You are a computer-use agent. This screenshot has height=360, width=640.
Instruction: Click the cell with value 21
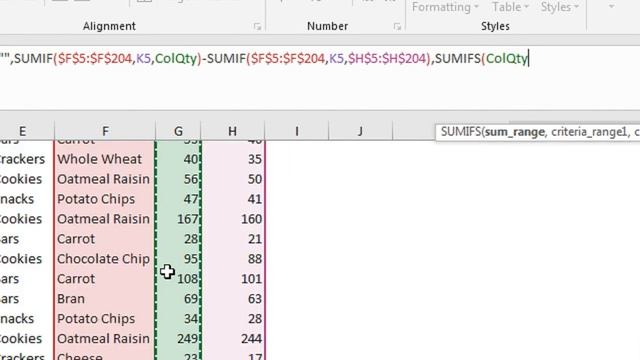click(233, 239)
